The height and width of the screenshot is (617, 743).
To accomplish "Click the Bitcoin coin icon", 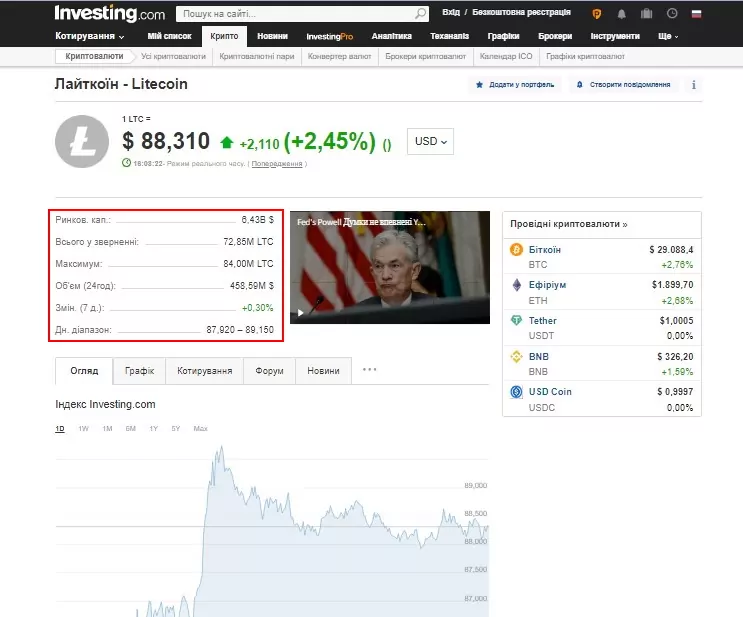I will coord(516,249).
